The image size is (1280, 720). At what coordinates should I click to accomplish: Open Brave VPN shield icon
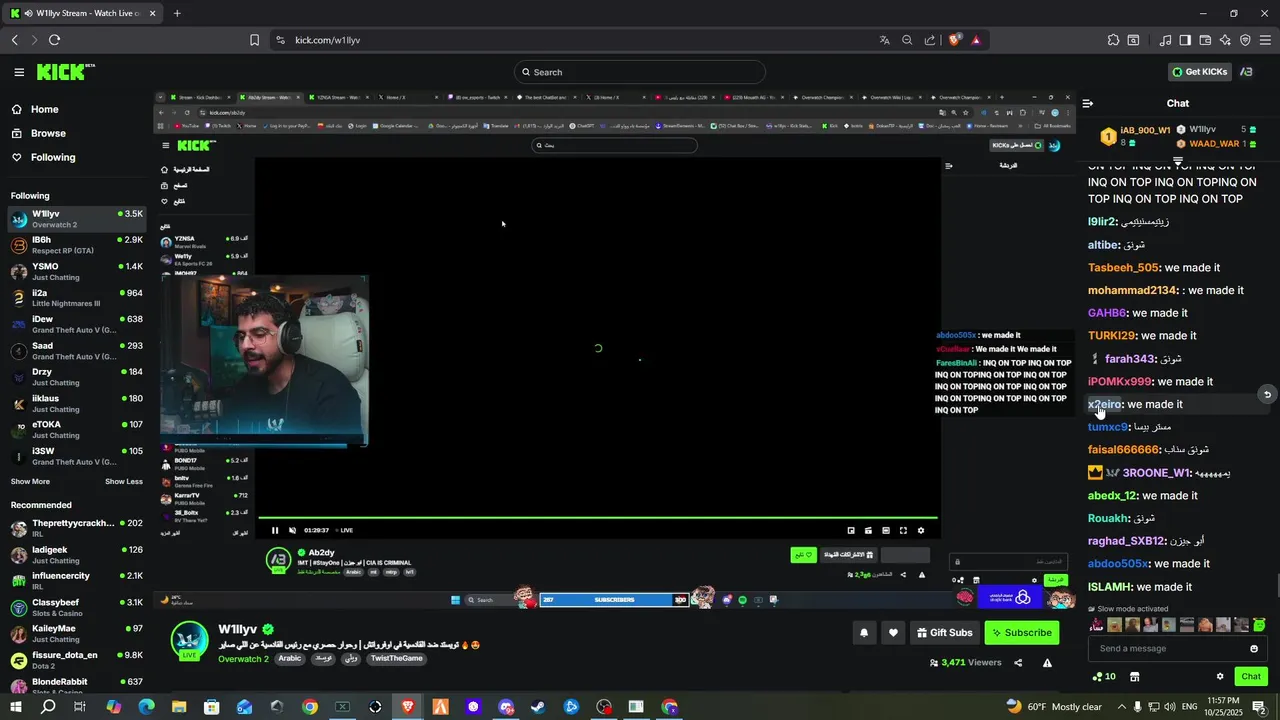tap(1245, 40)
